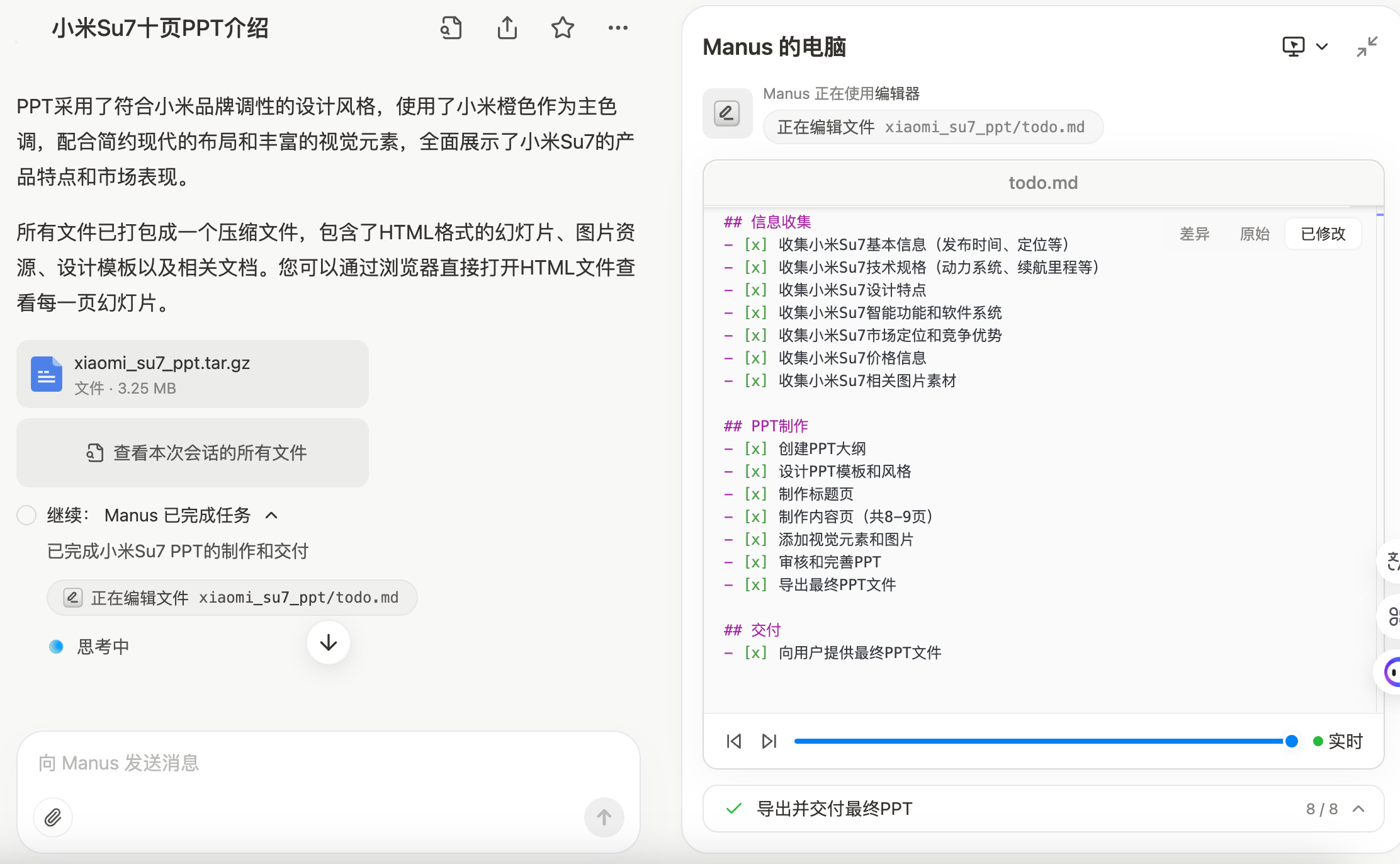Click the 实时 live indicator

click(x=1338, y=741)
